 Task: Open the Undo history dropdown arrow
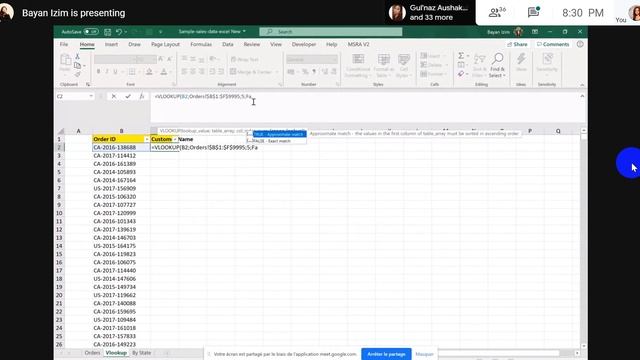click(125, 31)
